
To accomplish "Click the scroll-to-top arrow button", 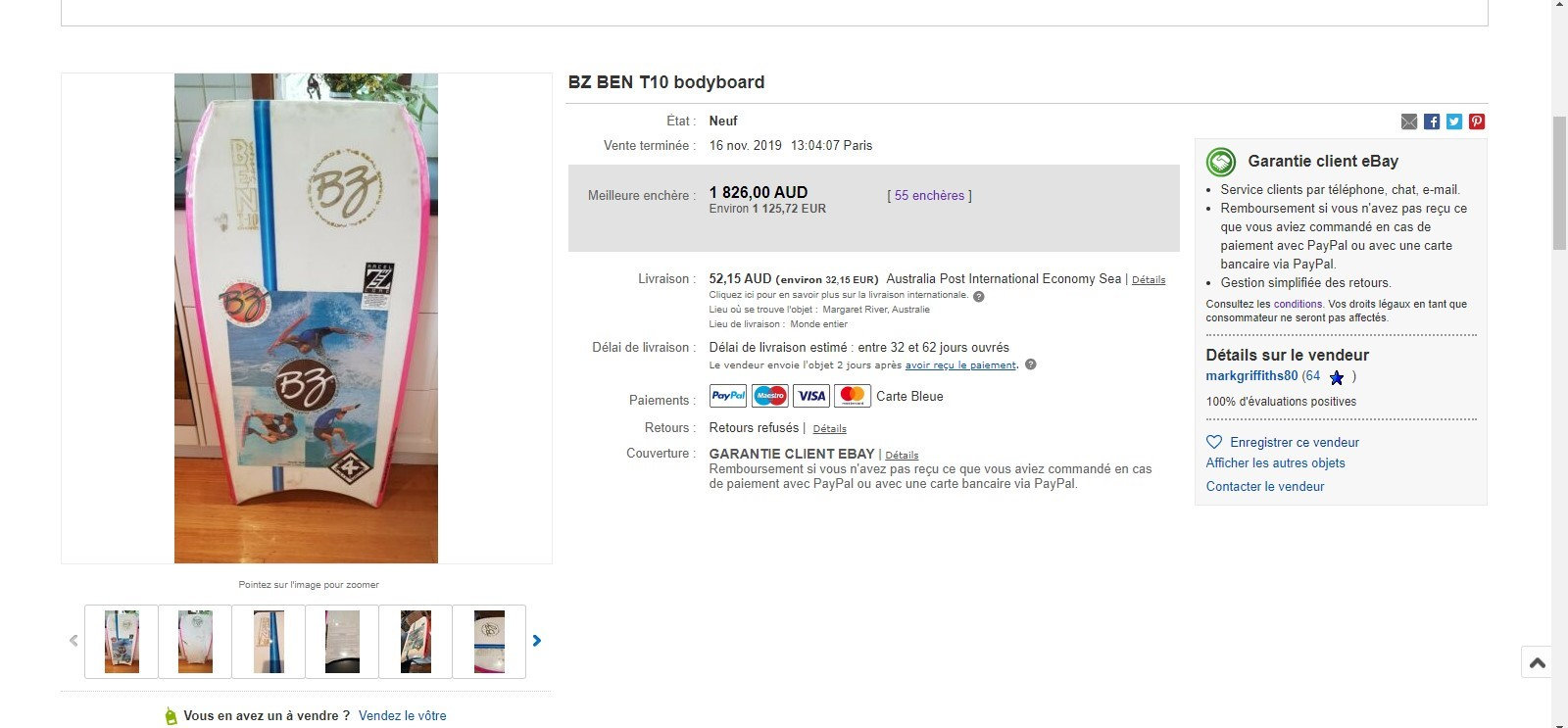I will click(1537, 663).
